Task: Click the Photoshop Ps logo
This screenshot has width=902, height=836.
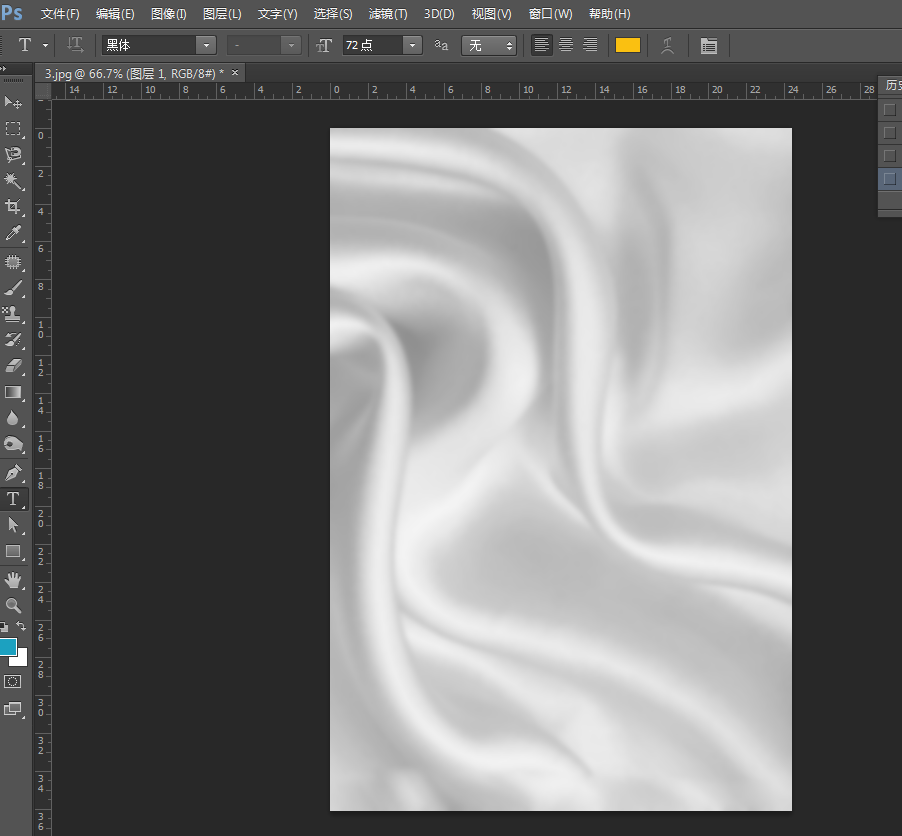Action: point(12,13)
